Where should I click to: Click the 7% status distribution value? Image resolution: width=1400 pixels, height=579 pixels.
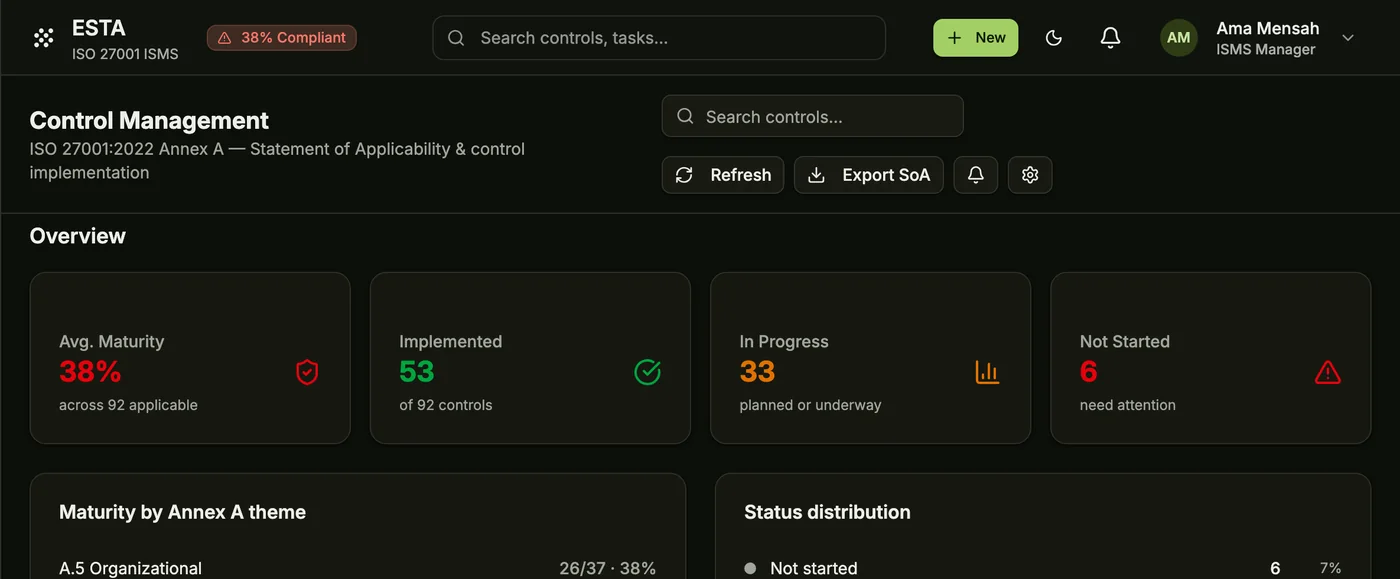pos(1330,568)
